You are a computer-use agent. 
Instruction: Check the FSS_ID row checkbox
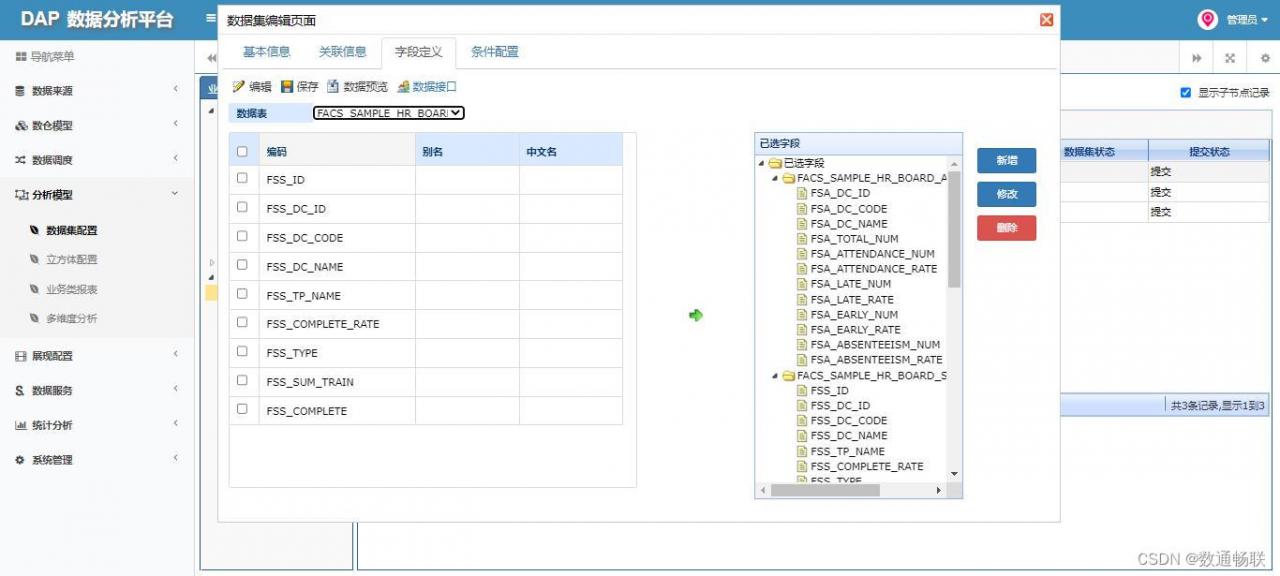pos(242,179)
